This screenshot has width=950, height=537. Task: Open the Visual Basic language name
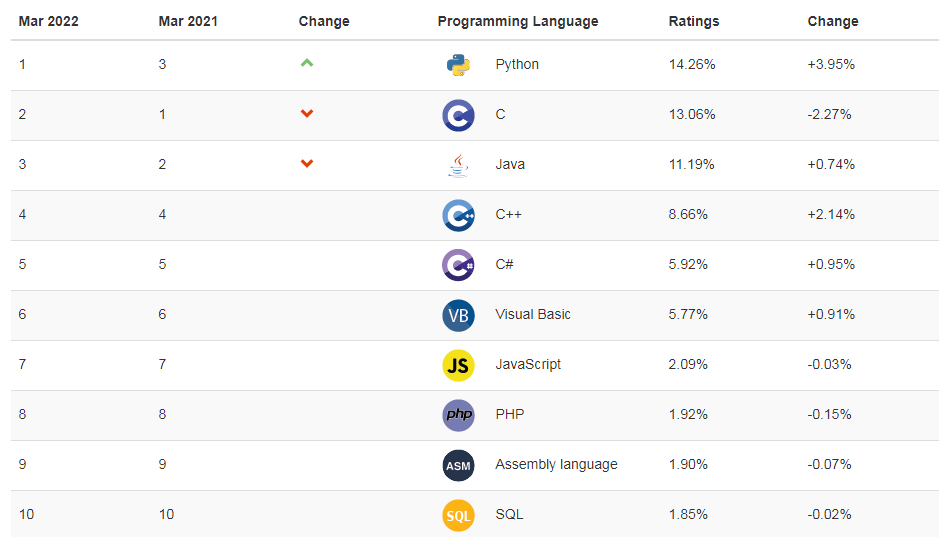coord(533,314)
